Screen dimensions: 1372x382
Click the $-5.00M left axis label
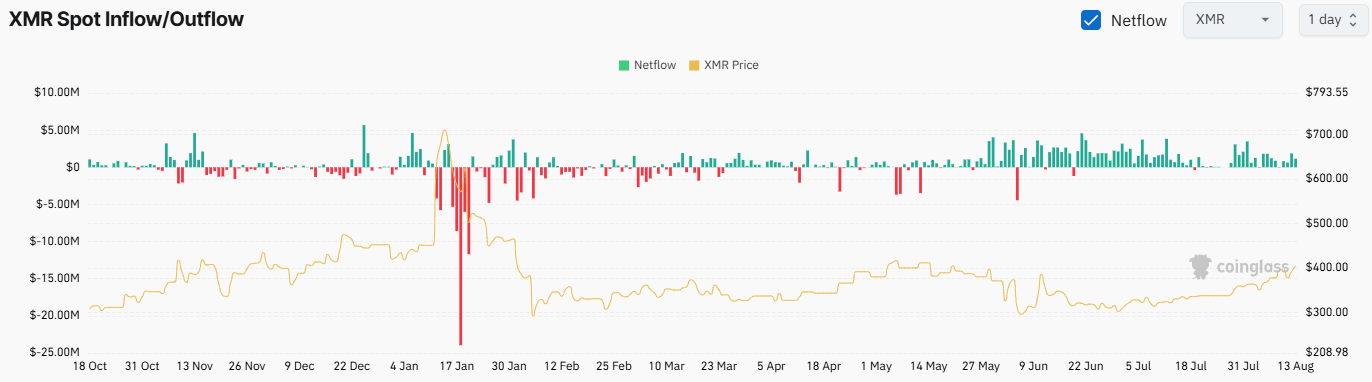(x=58, y=204)
